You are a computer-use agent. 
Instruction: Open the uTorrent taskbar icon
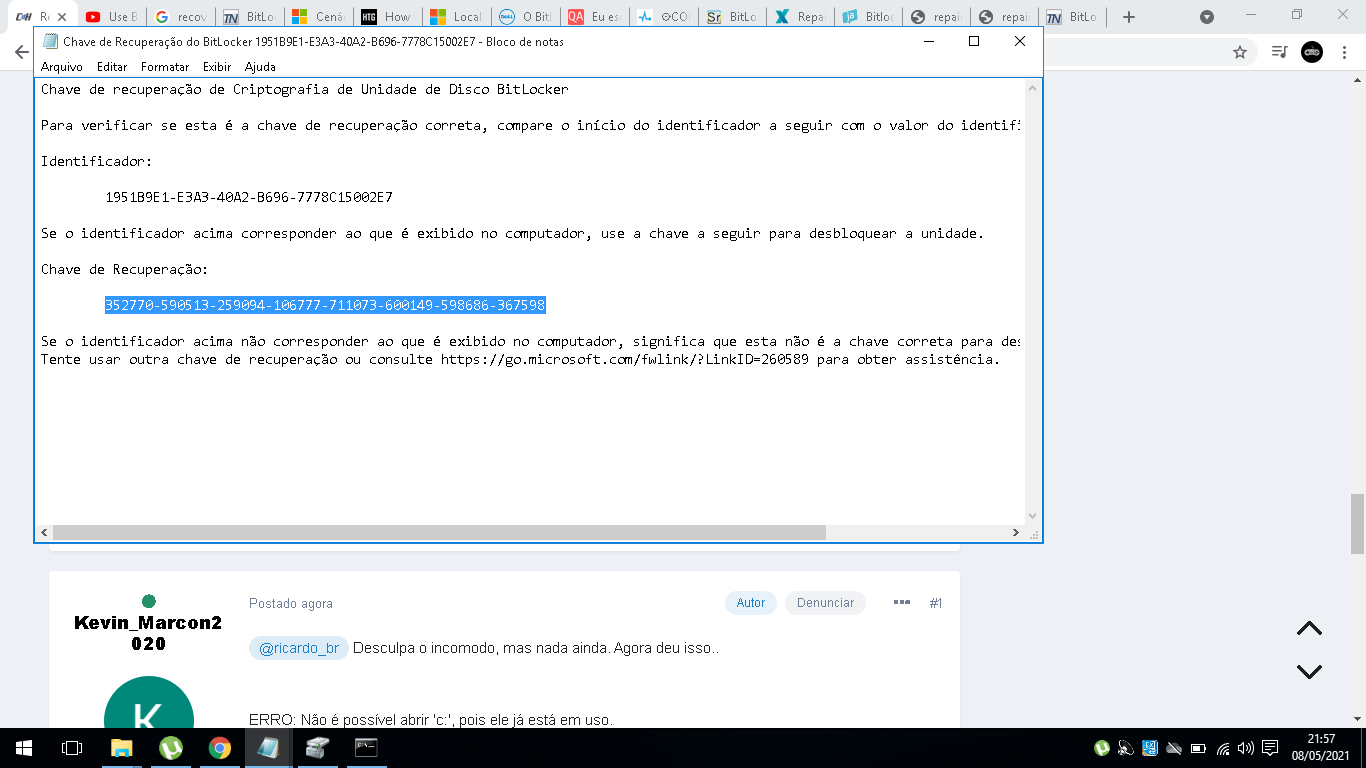point(171,748)
